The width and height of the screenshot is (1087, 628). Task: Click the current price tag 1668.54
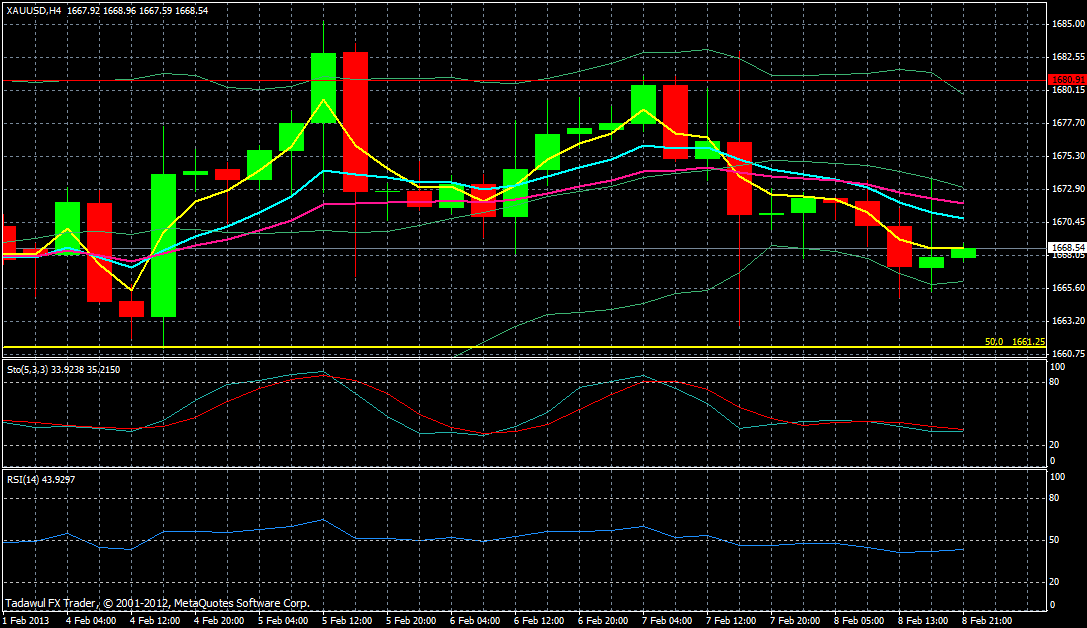(x=1068, y=247)
